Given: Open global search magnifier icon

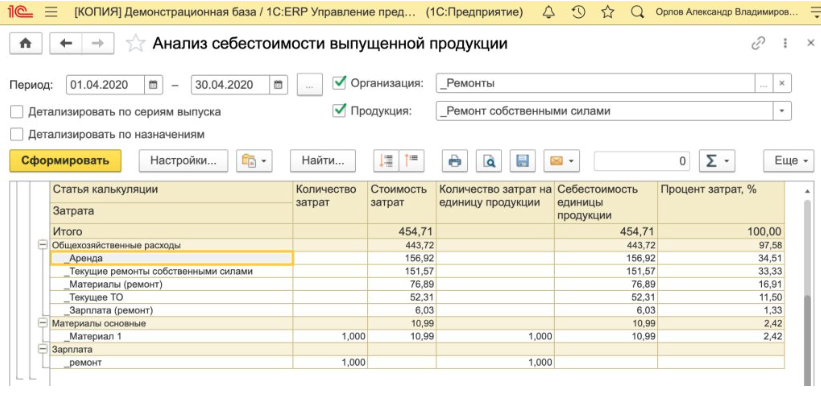Looking at the screenshot, I should (x=637, y=13).
